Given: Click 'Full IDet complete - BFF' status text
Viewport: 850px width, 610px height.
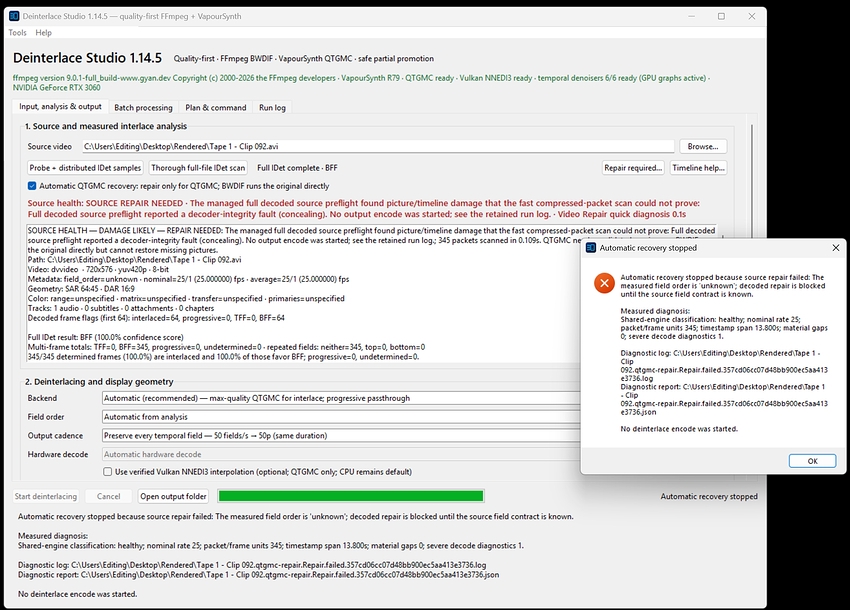Looking at the screenshot, I should (x=297, y=168).
